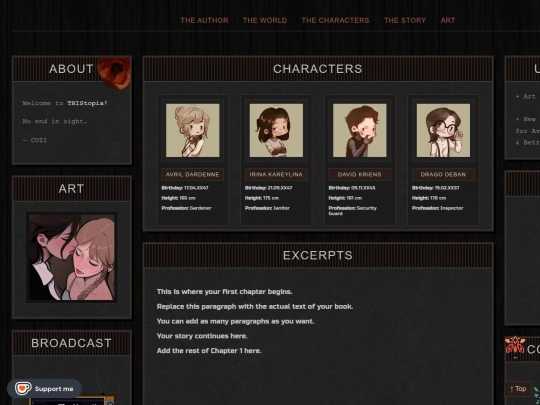Select the Drago Deban name button

[443, 175]
